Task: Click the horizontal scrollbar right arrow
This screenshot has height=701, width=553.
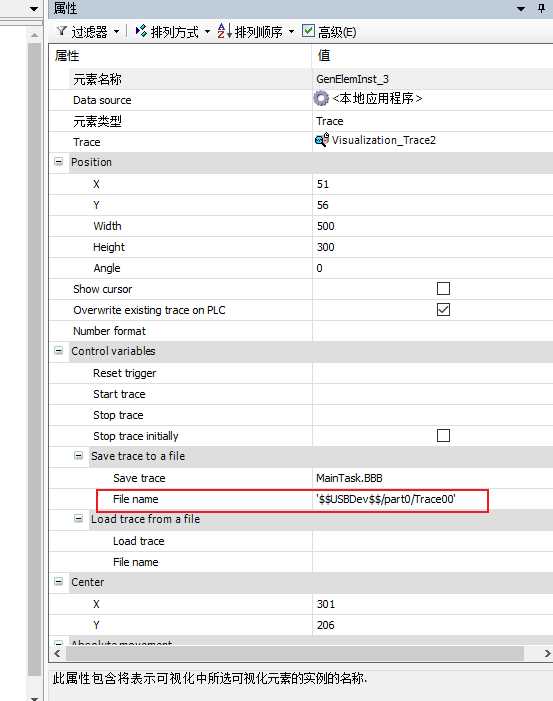Action: [x=547, y=653]
